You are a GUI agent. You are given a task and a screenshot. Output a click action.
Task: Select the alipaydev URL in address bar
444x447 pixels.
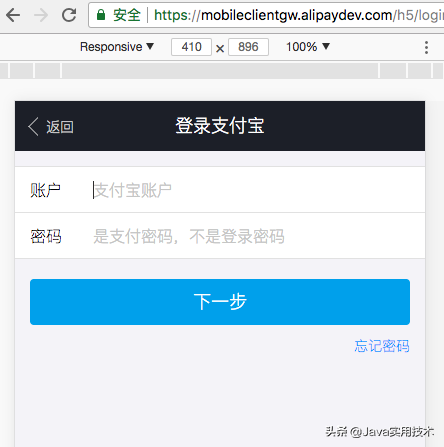pos(299,15)
